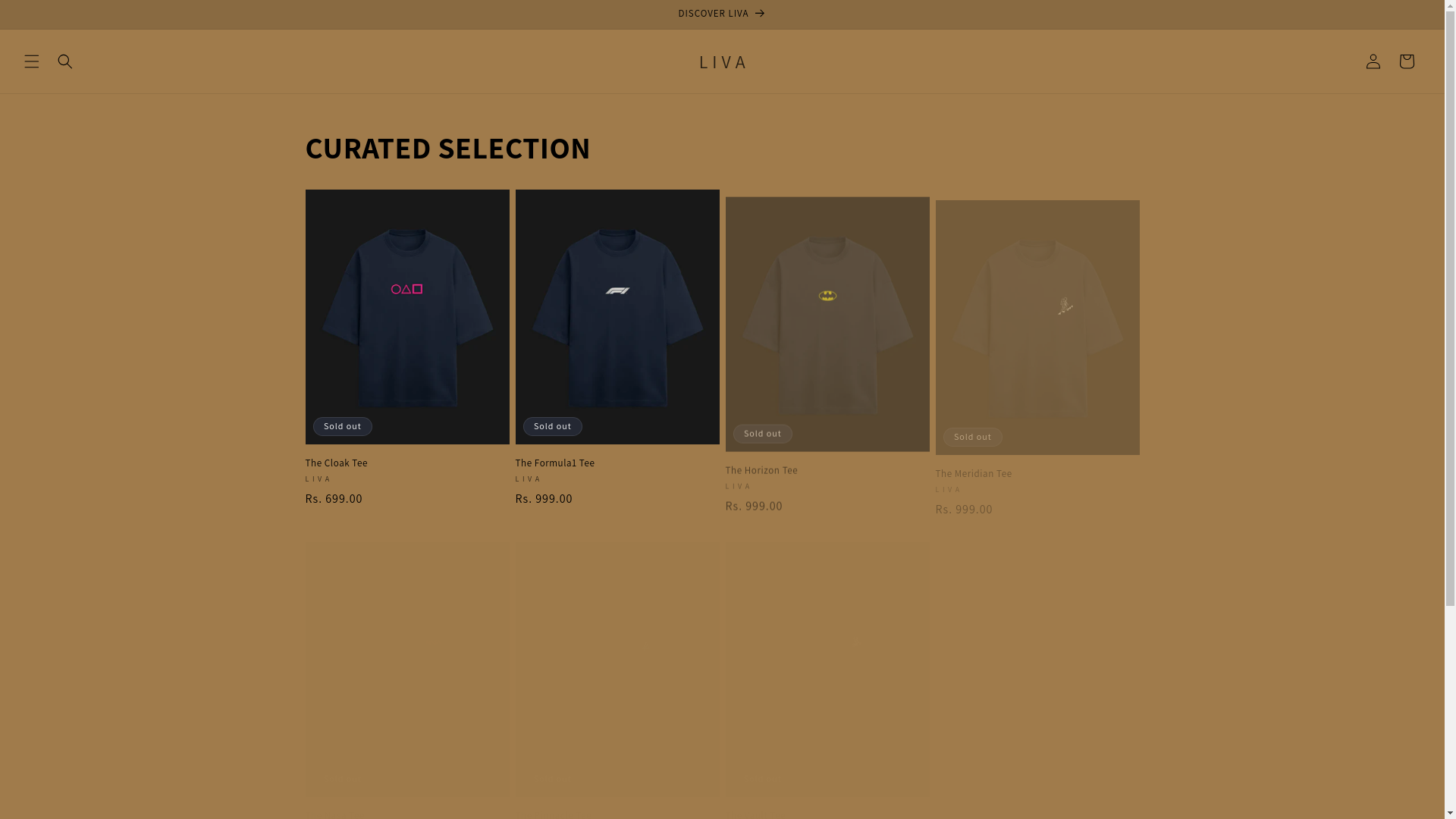Screen dimensions: 1456x819
Task: Click The Cloak Tee title link
Action: (x=336, y=463)
